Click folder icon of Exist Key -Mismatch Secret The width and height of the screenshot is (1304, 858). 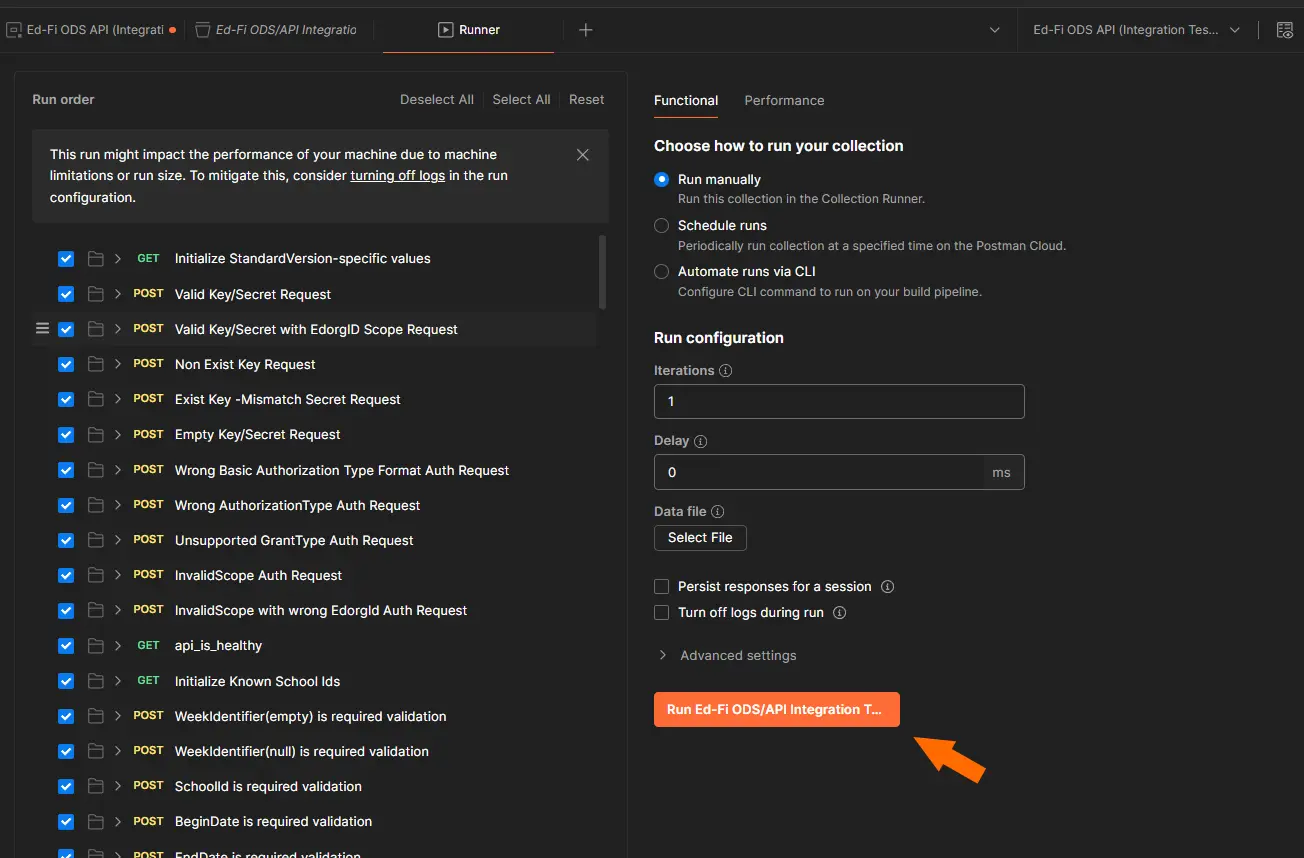coord(95,400)
